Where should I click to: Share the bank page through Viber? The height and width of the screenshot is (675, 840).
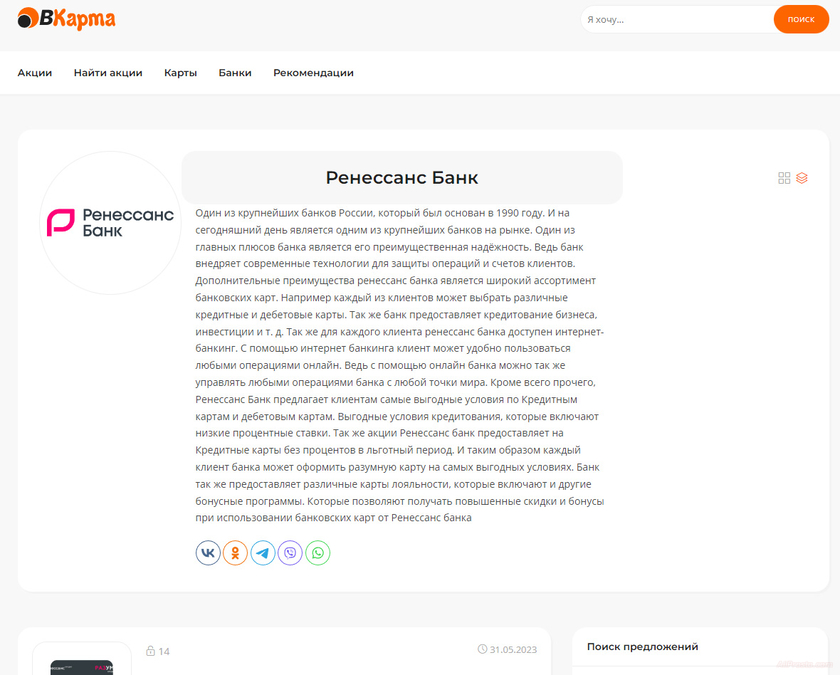click(x=290, y=552)
